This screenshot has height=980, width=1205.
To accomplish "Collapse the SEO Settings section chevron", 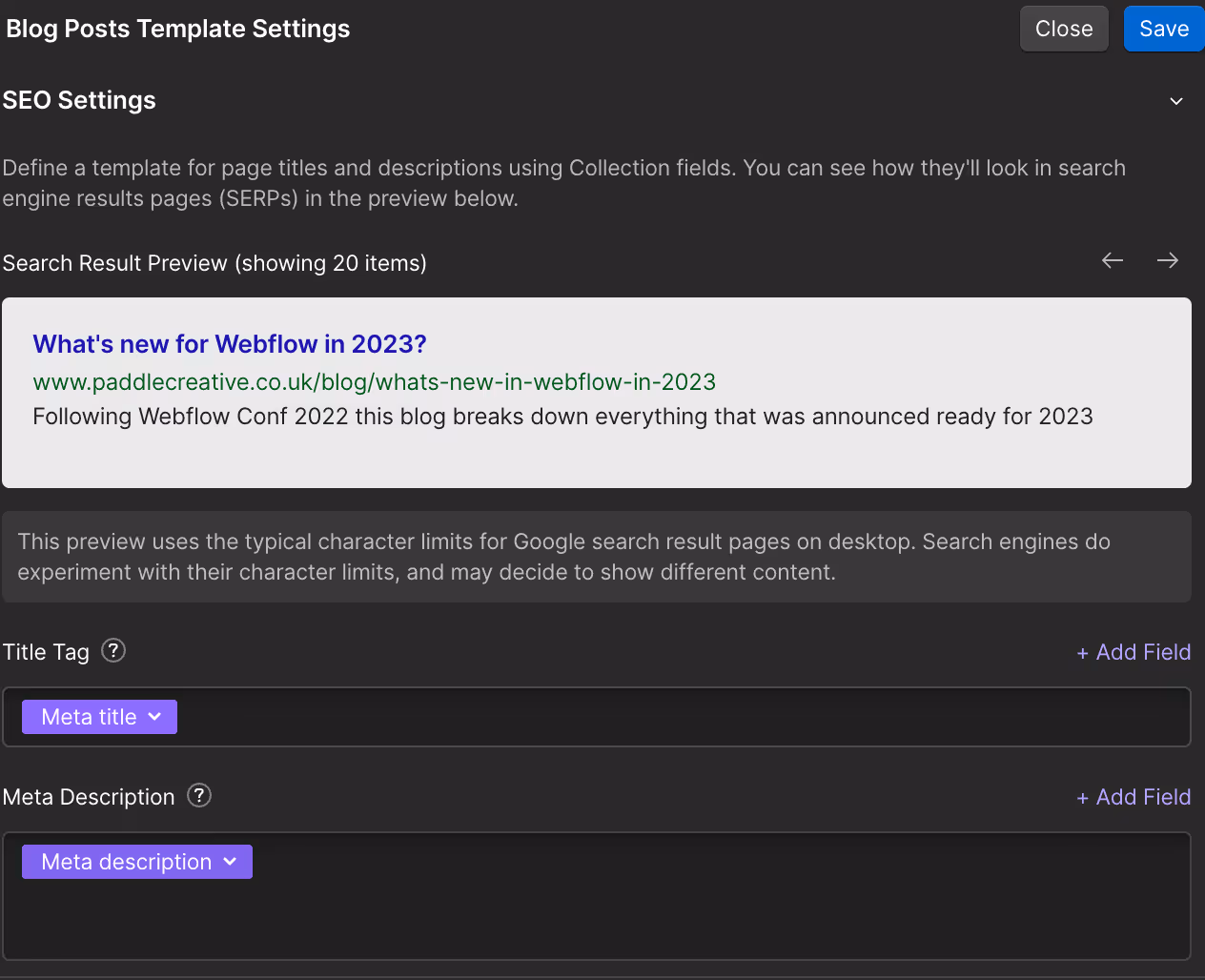I will point(1176,101).
